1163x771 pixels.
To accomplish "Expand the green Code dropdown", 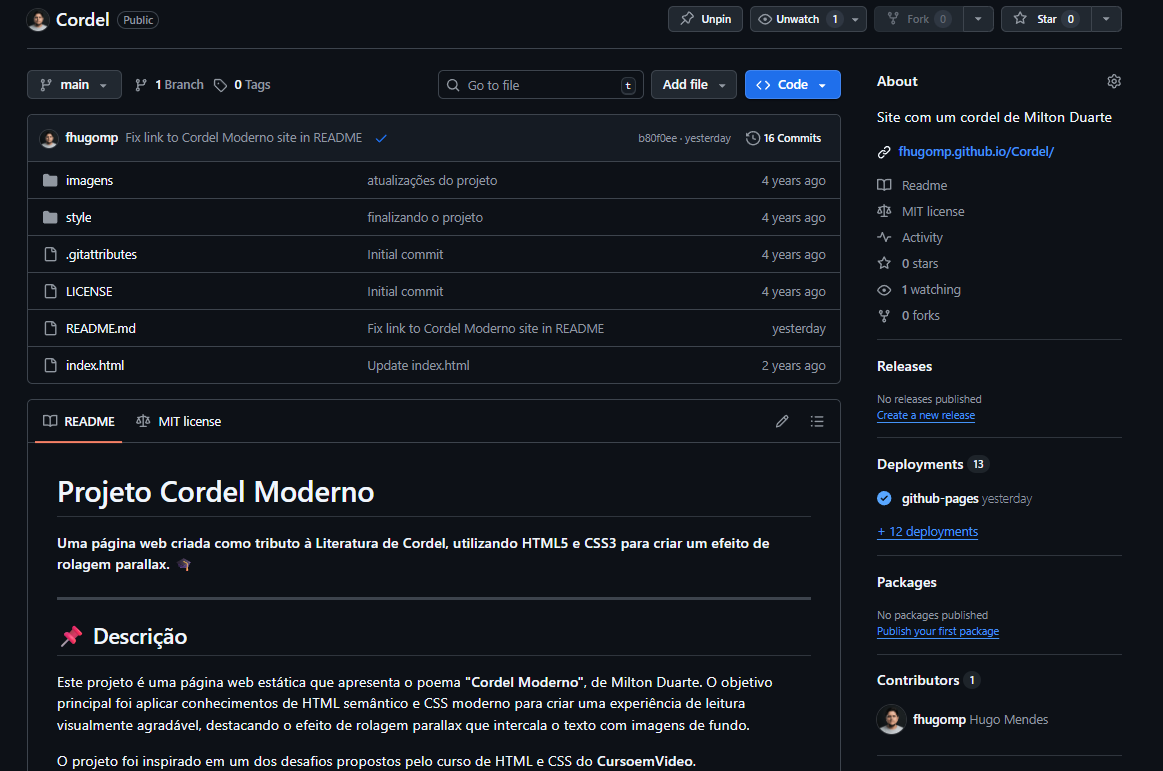I will (x=792, y=85).
